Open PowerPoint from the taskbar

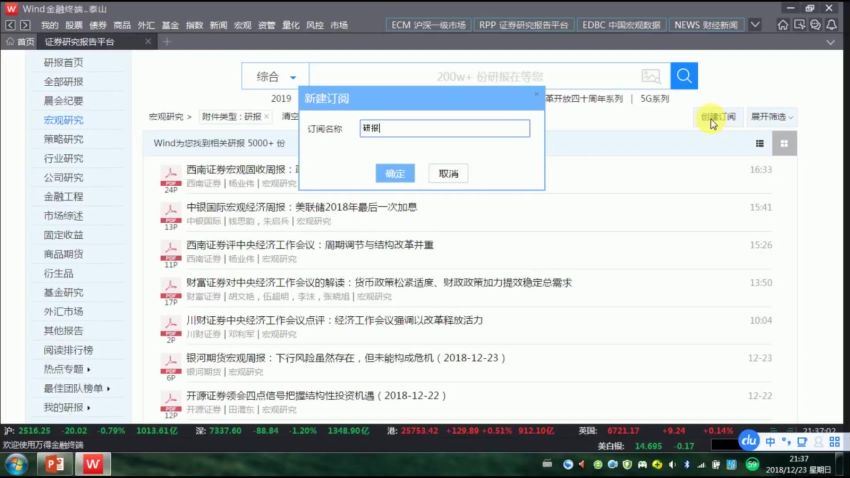point(55,464)
